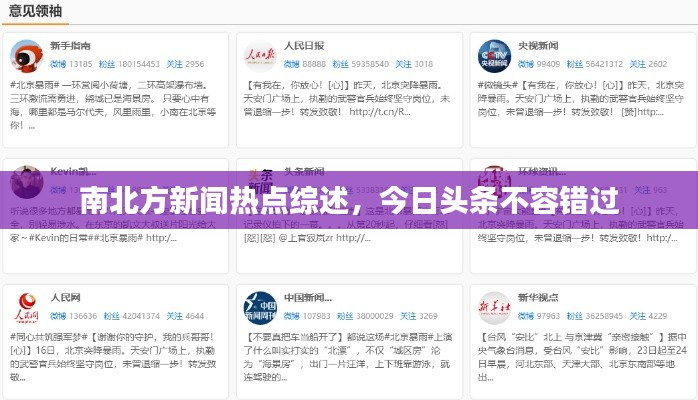This screenshot has height=400, width=698.
Task: Click 人民日报 post line 天安门广场上
Action: click(274, 98)
